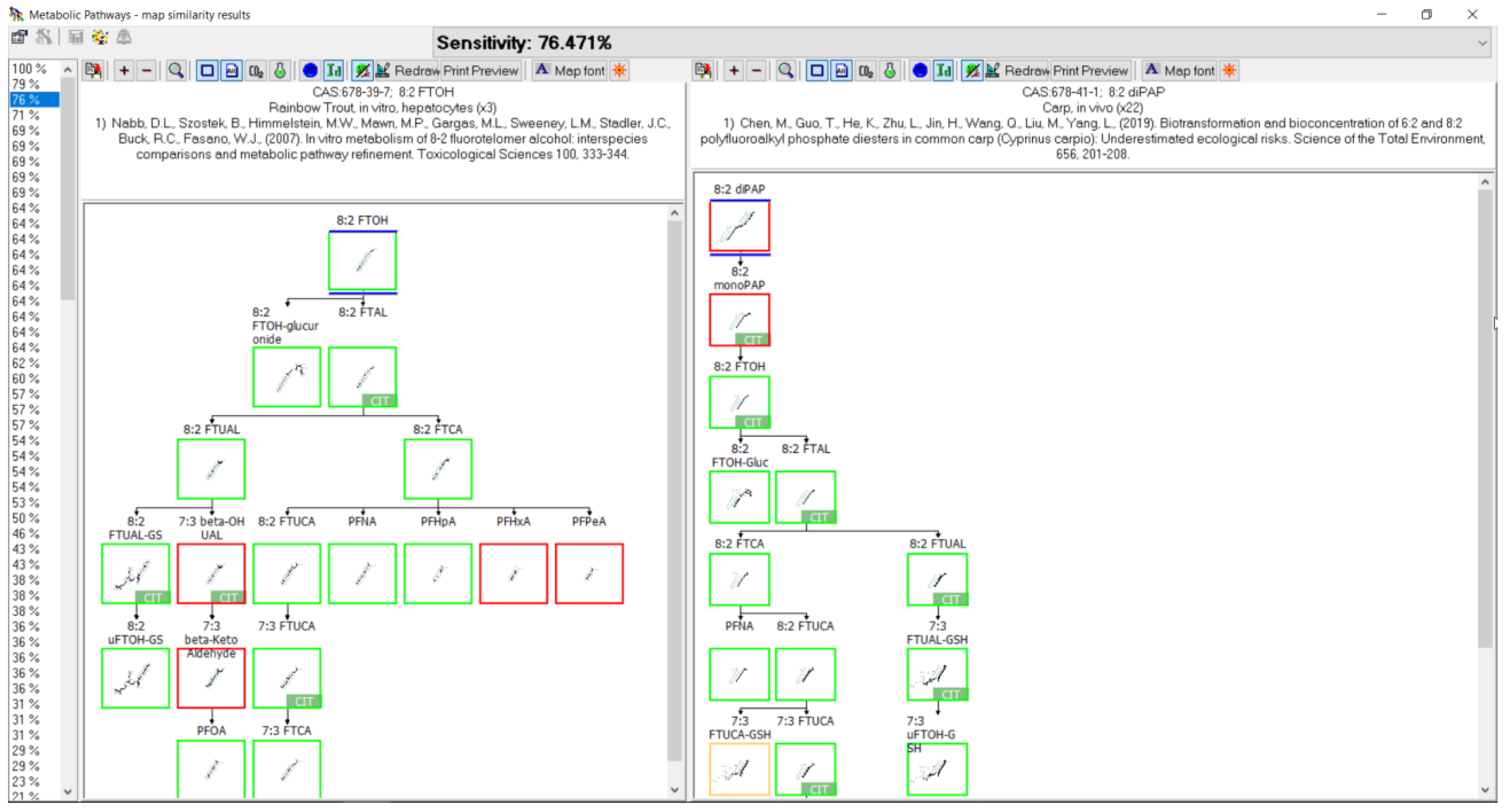Select the 8:2 diPAP structure thumbnail

739,226
